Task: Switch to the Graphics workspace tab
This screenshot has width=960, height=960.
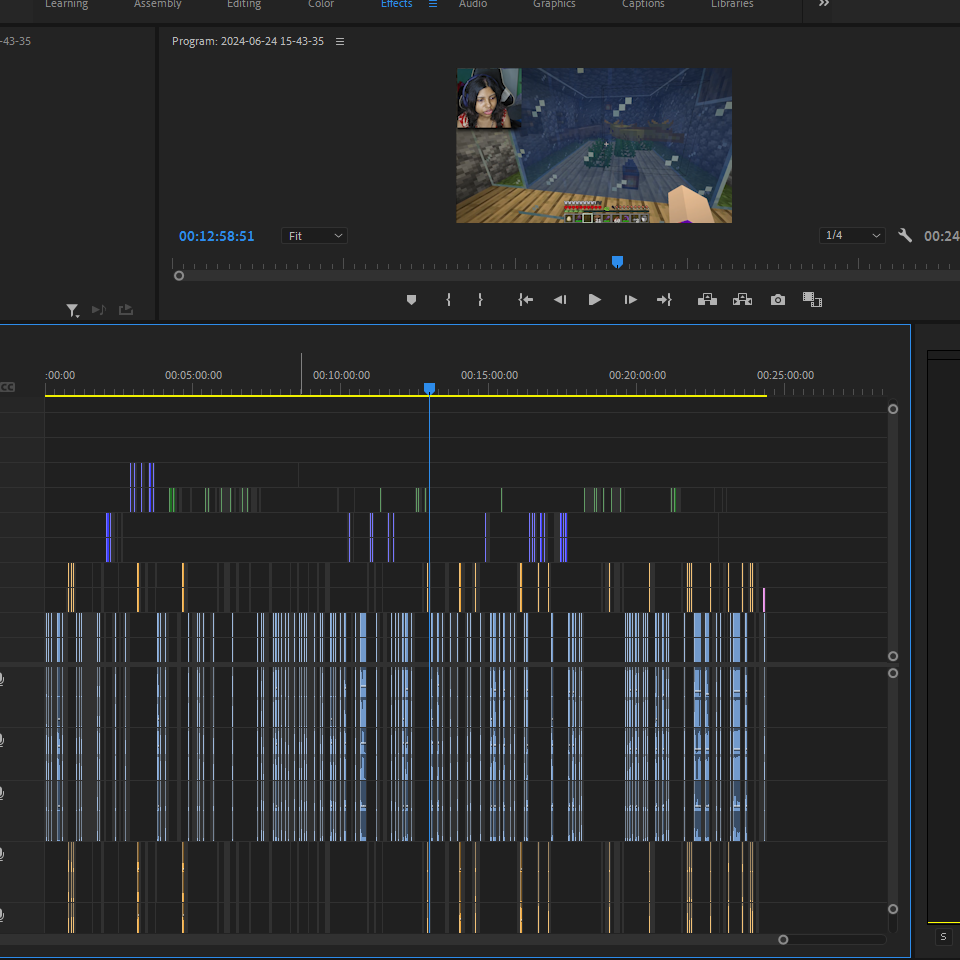Action: 554,4
